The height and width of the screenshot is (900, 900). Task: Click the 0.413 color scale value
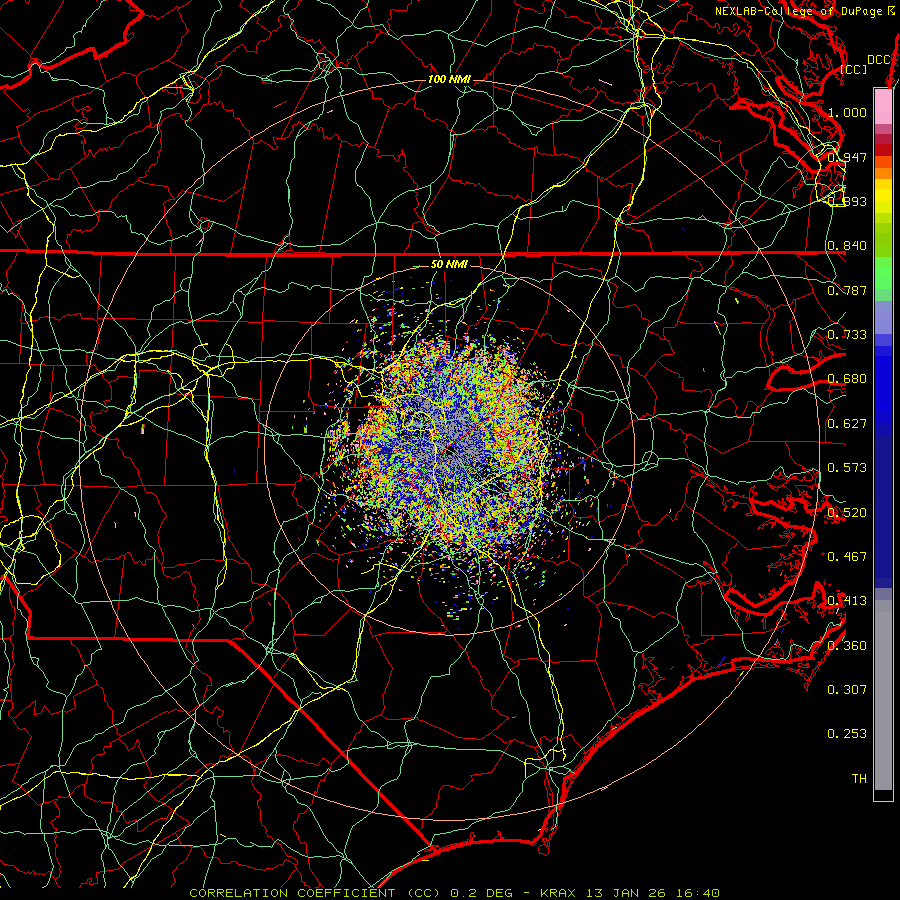pos(847,601)
